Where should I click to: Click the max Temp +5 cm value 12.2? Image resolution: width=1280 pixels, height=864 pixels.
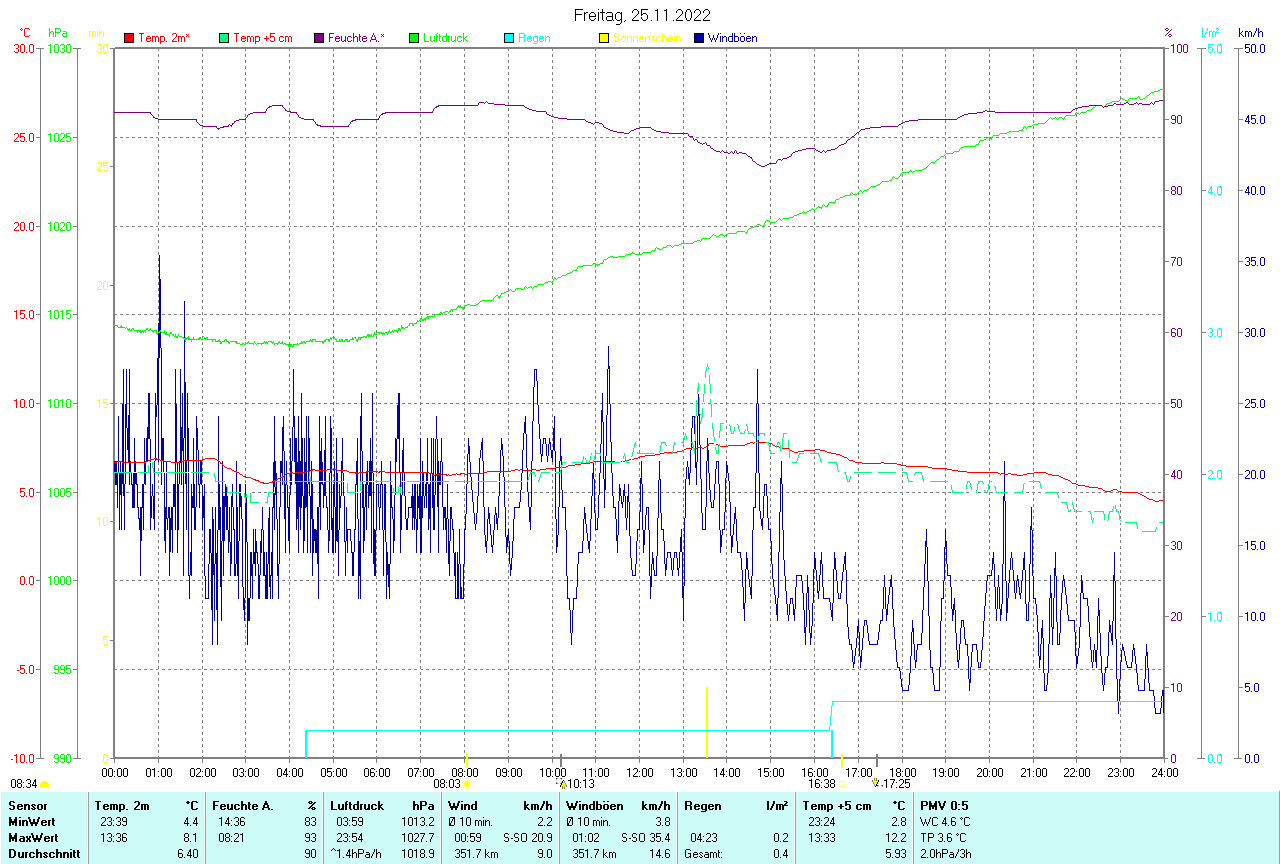[x=895, y=838]
